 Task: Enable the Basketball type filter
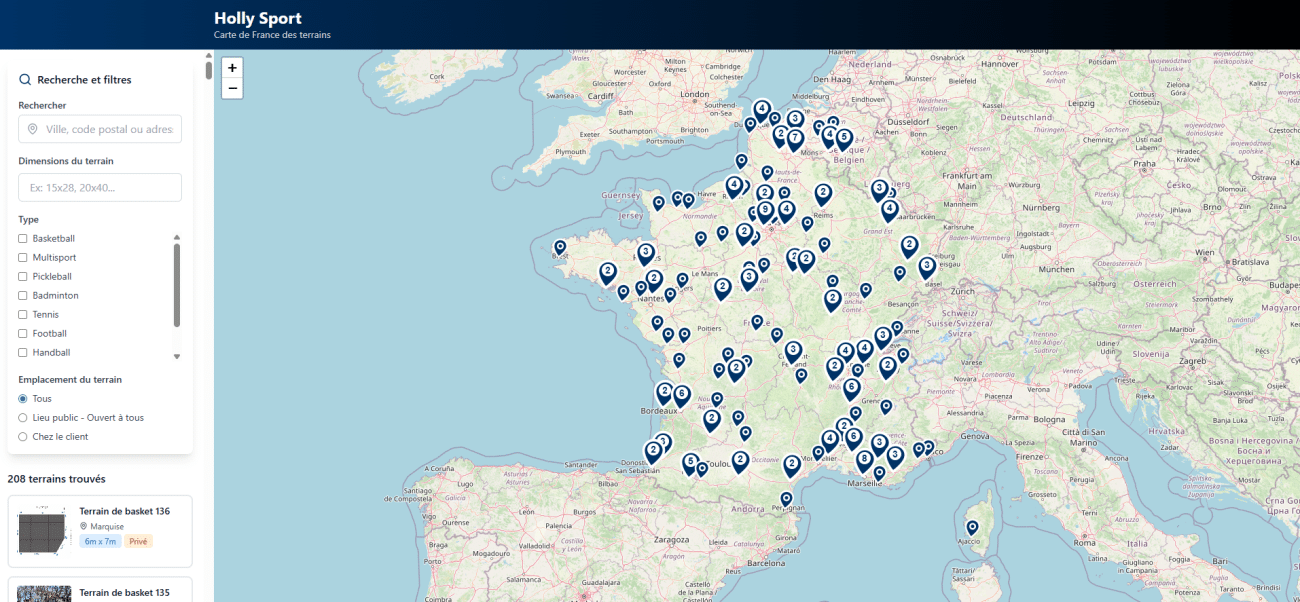click(x=23, y=239)
